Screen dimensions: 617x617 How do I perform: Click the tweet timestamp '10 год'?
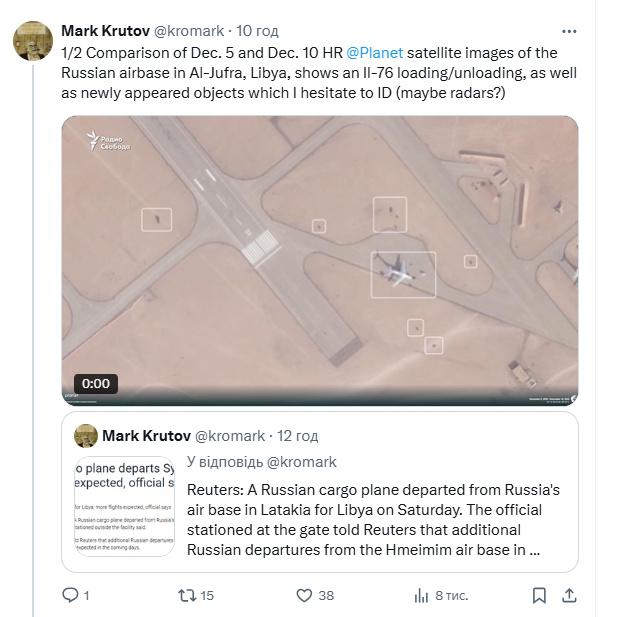point(258,31)
